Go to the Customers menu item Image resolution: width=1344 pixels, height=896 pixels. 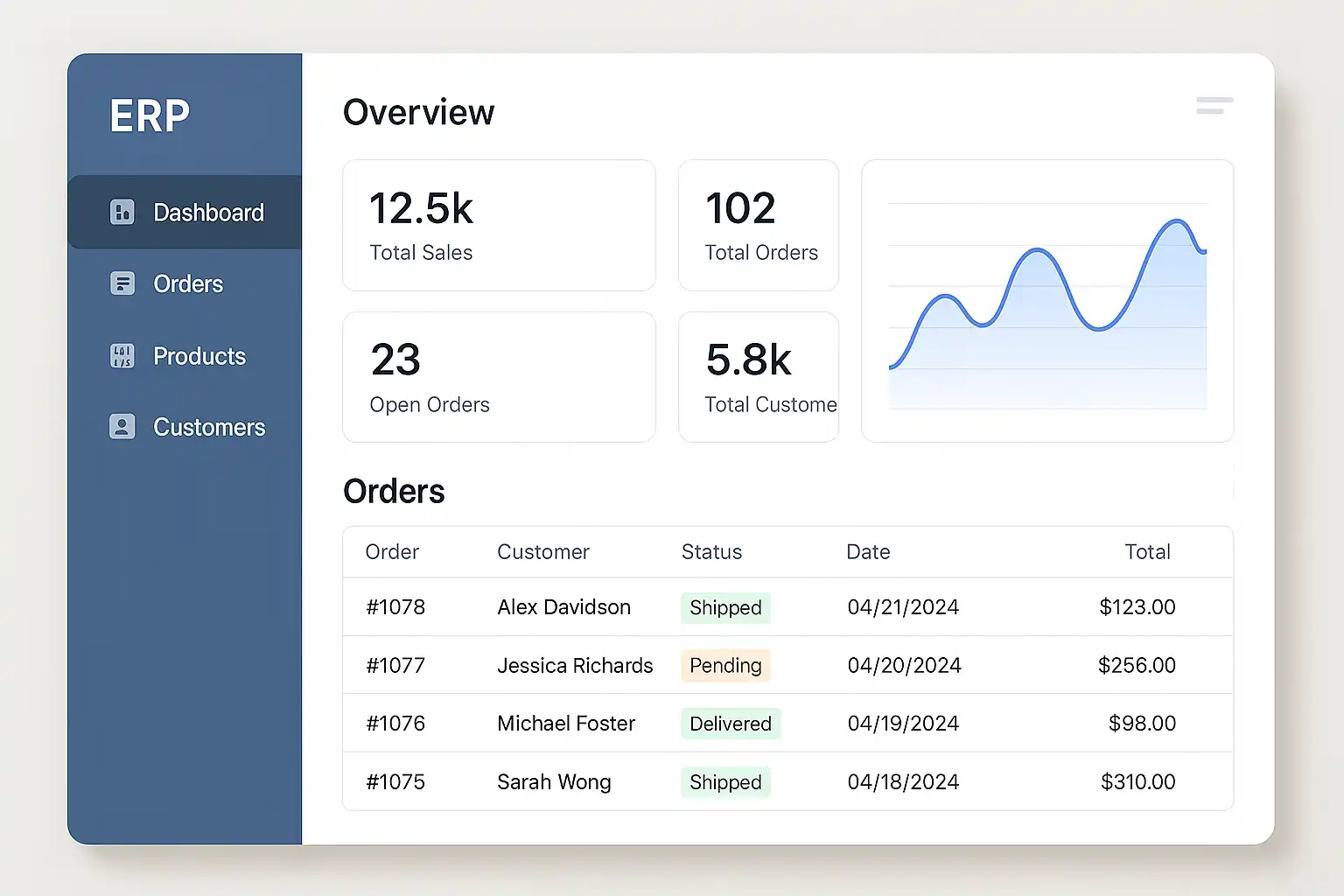pos(209,427)
